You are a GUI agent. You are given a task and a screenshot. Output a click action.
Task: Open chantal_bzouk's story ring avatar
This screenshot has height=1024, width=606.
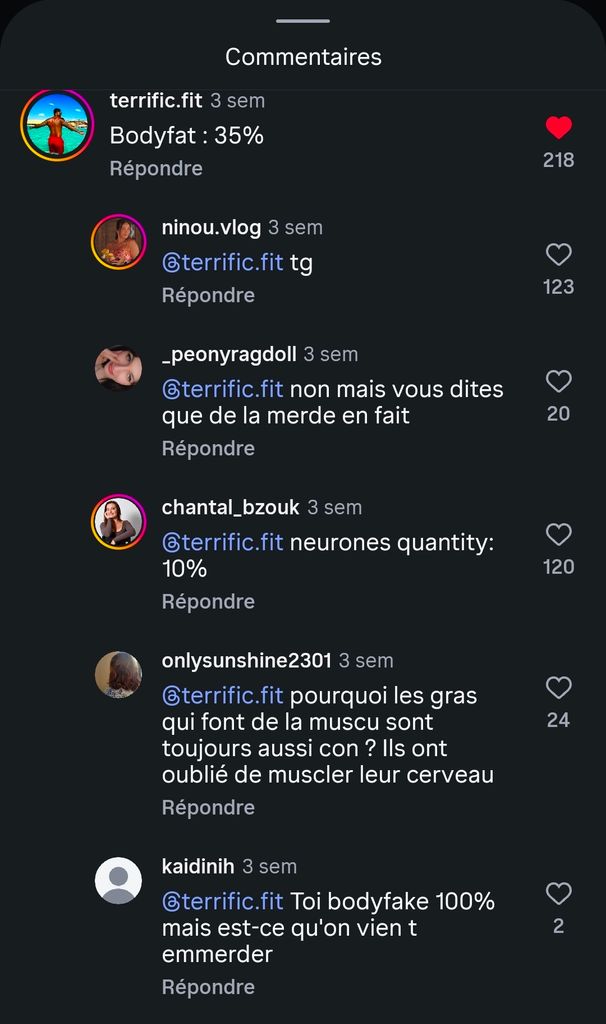[x=118, y=521]
